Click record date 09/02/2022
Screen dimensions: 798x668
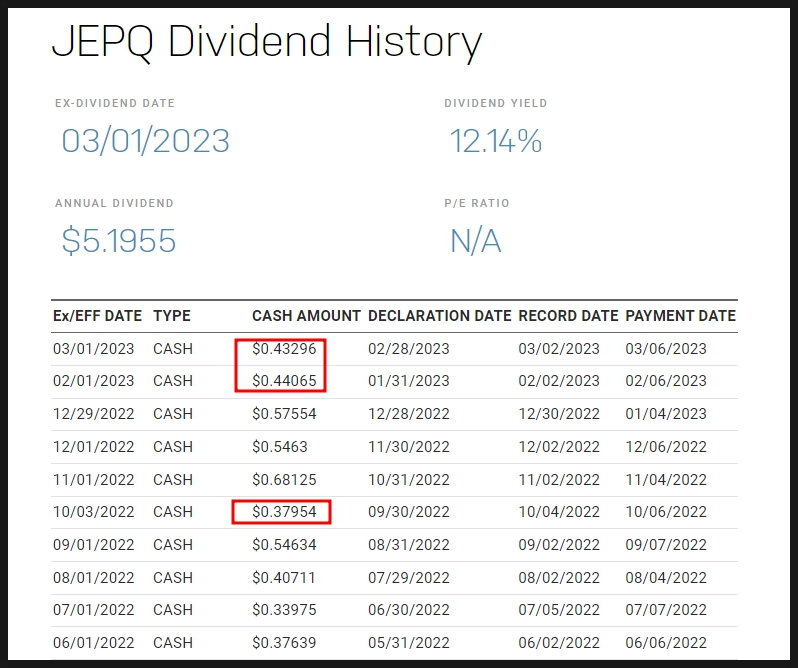point(559,545)
